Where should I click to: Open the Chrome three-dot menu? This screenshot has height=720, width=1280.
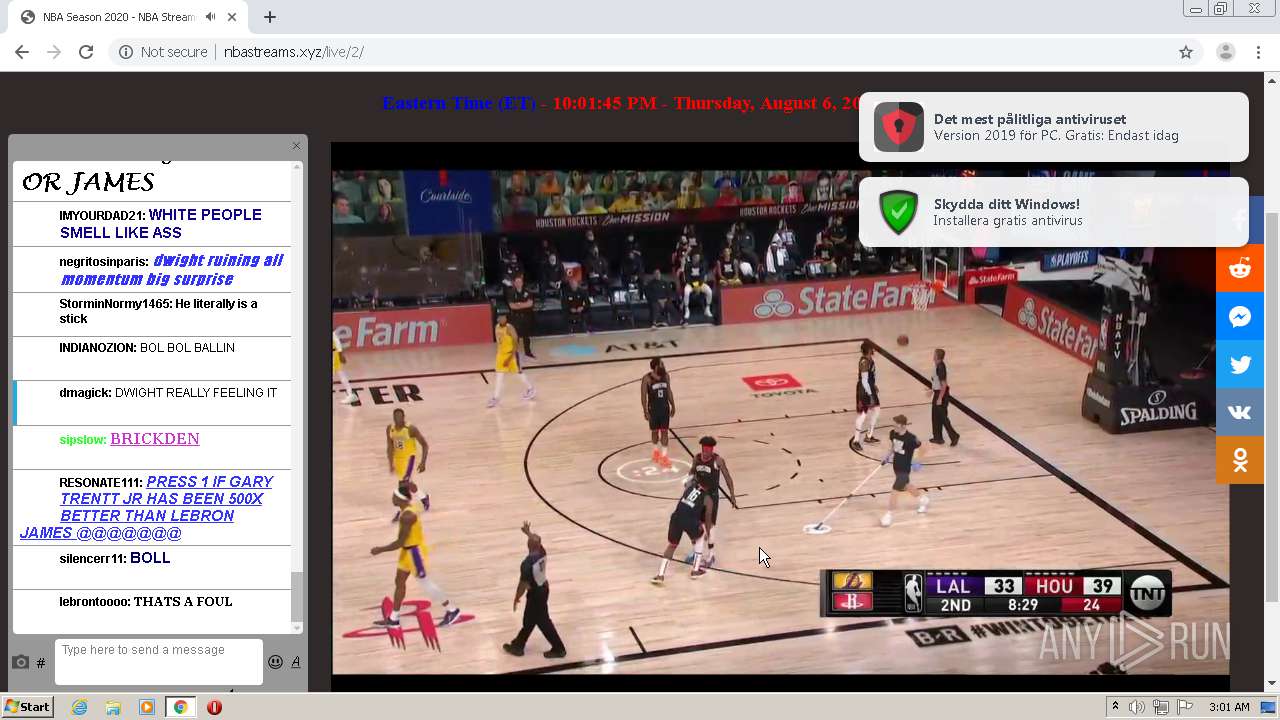pyautogui.click(x=1258, y=52)
